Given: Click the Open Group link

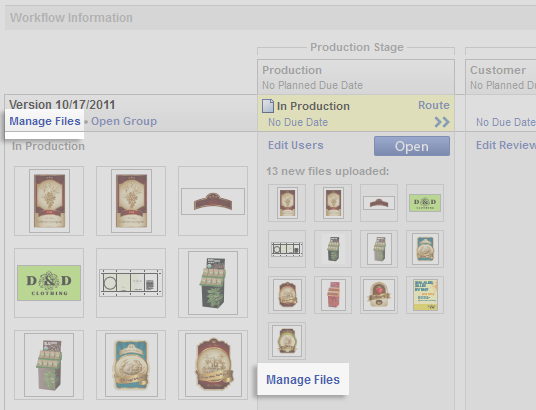Looking at the screenshot, I should pyautogui.click(x=124, y=121).
